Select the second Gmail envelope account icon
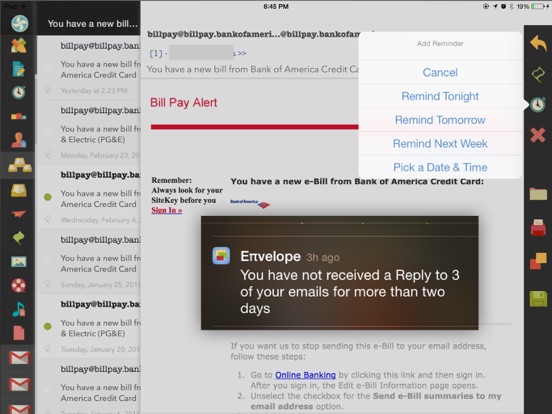Screen dimensions: 552x414 (x=19, y=384)
